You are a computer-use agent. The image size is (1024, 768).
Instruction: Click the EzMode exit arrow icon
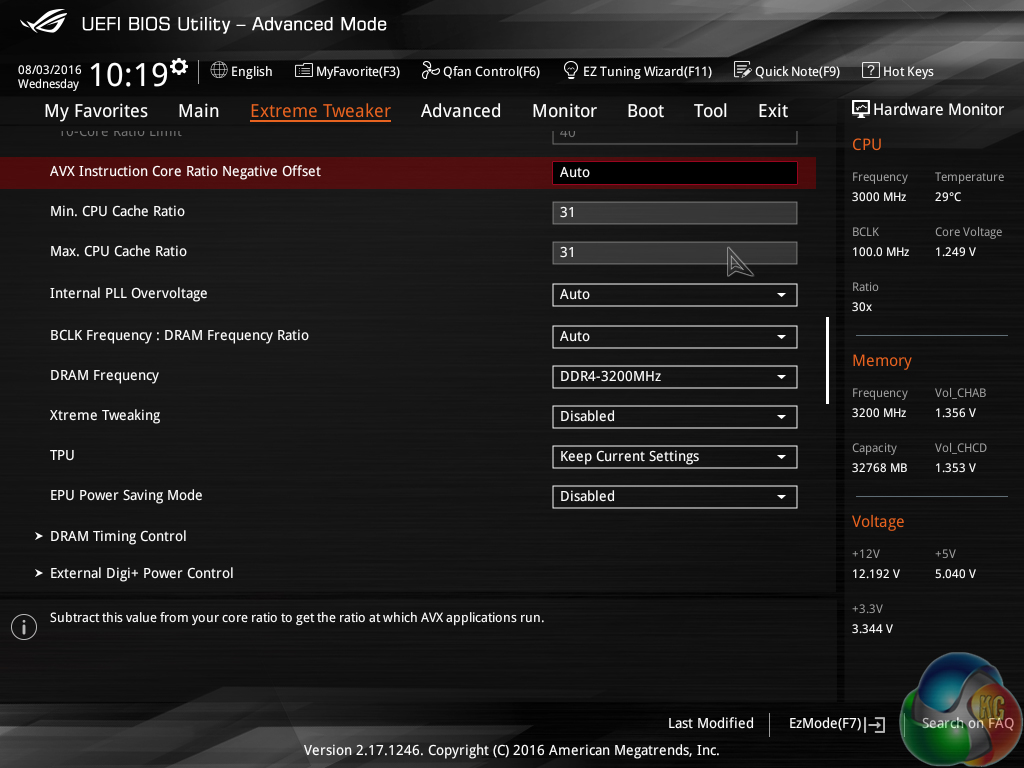tap(876, 724)
